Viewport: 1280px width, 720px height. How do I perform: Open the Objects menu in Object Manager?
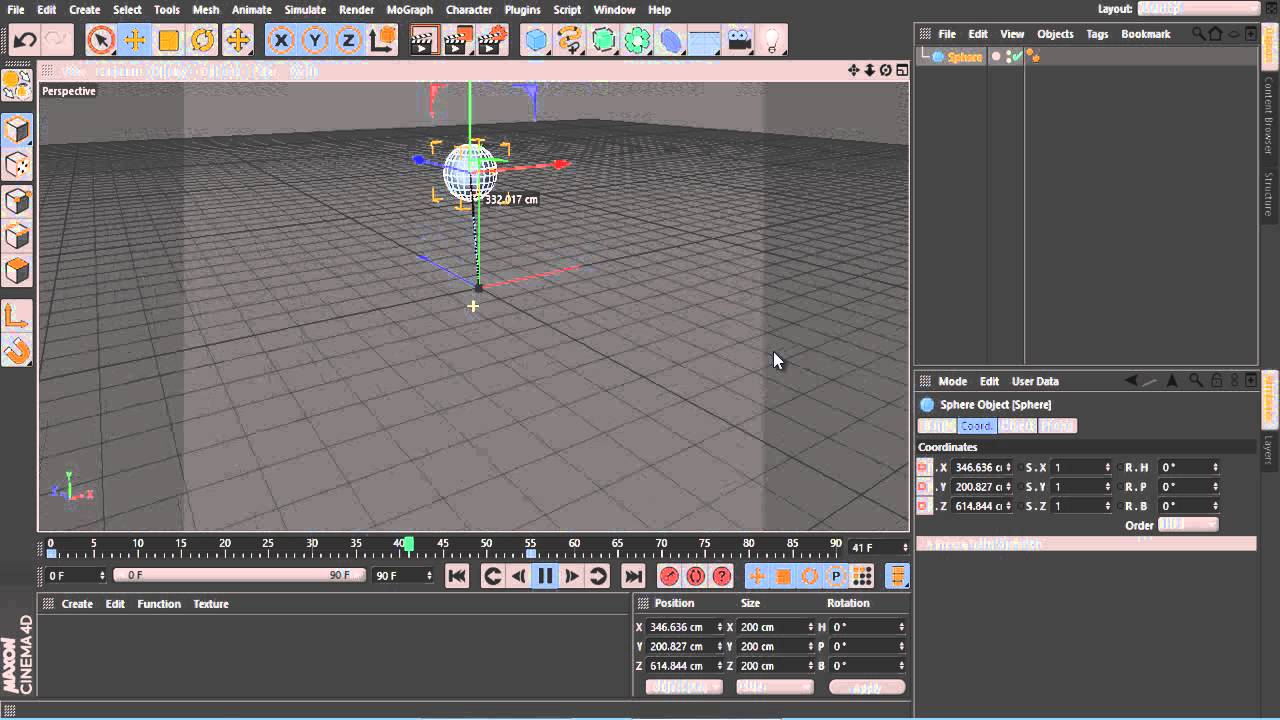[1055, 34]
